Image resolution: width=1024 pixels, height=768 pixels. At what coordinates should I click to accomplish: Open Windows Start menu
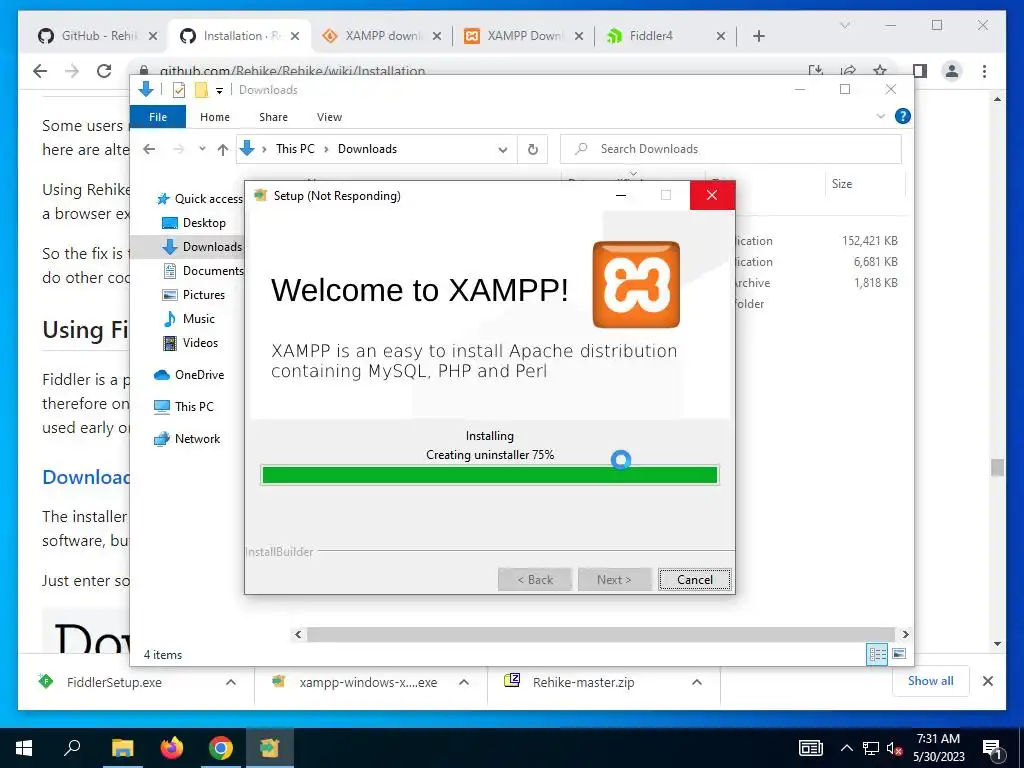pos(24,748)
